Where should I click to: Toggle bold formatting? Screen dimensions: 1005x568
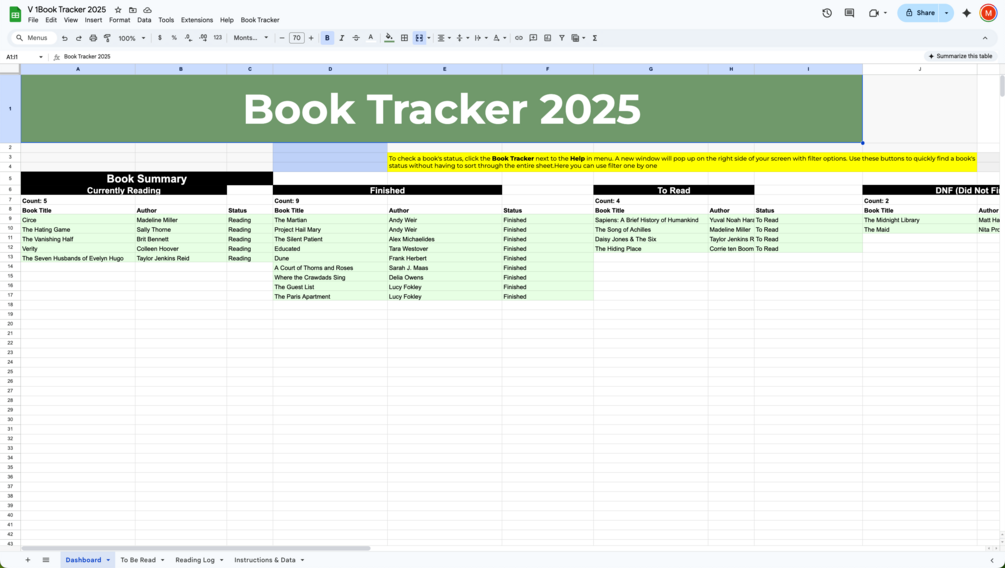click(x=327, y=38)
